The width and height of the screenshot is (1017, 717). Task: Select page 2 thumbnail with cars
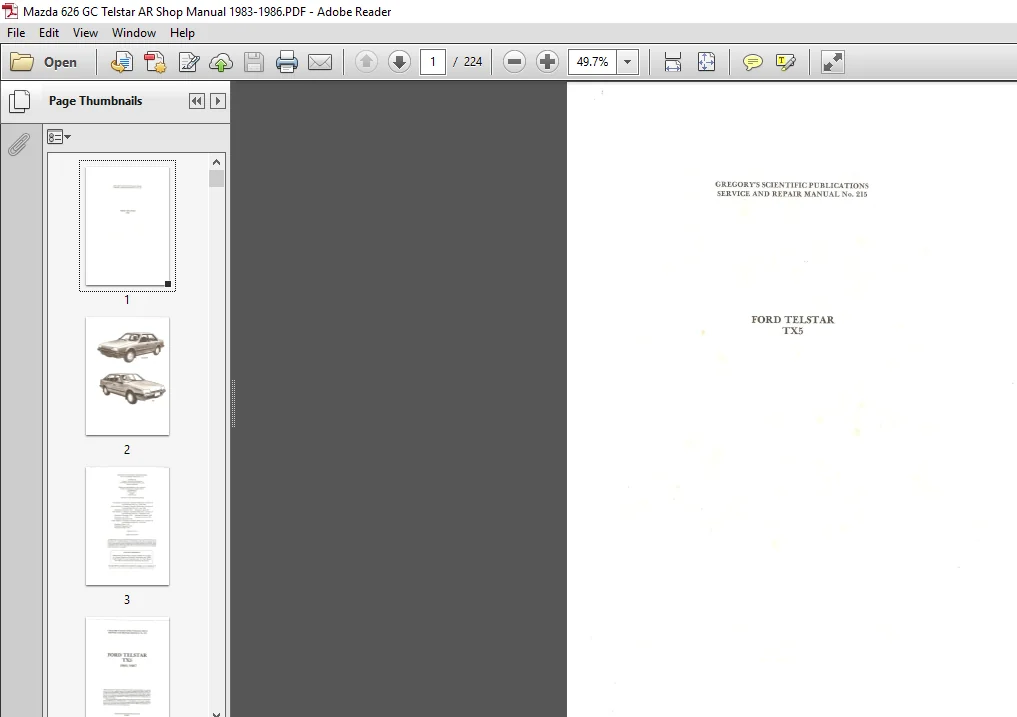[127, 376]
